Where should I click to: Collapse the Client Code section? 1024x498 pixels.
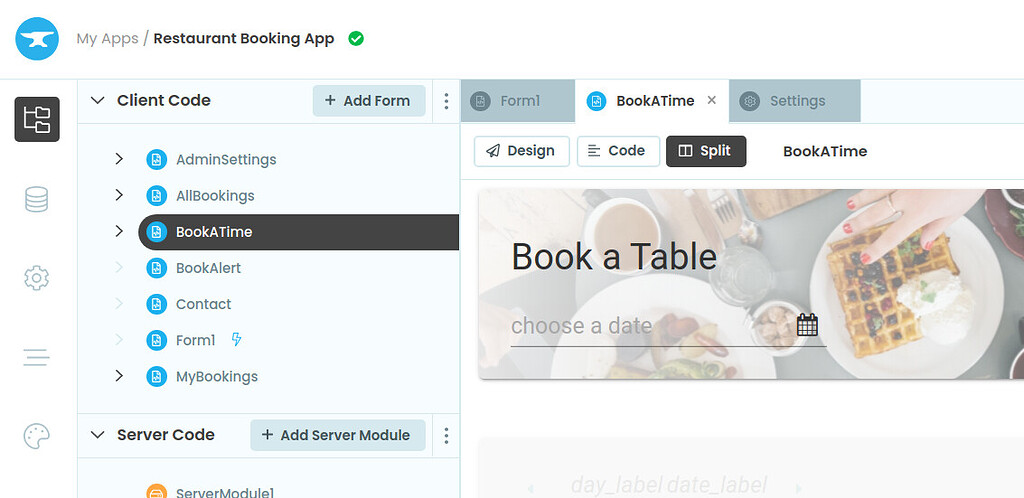click(x=97, y=101)
